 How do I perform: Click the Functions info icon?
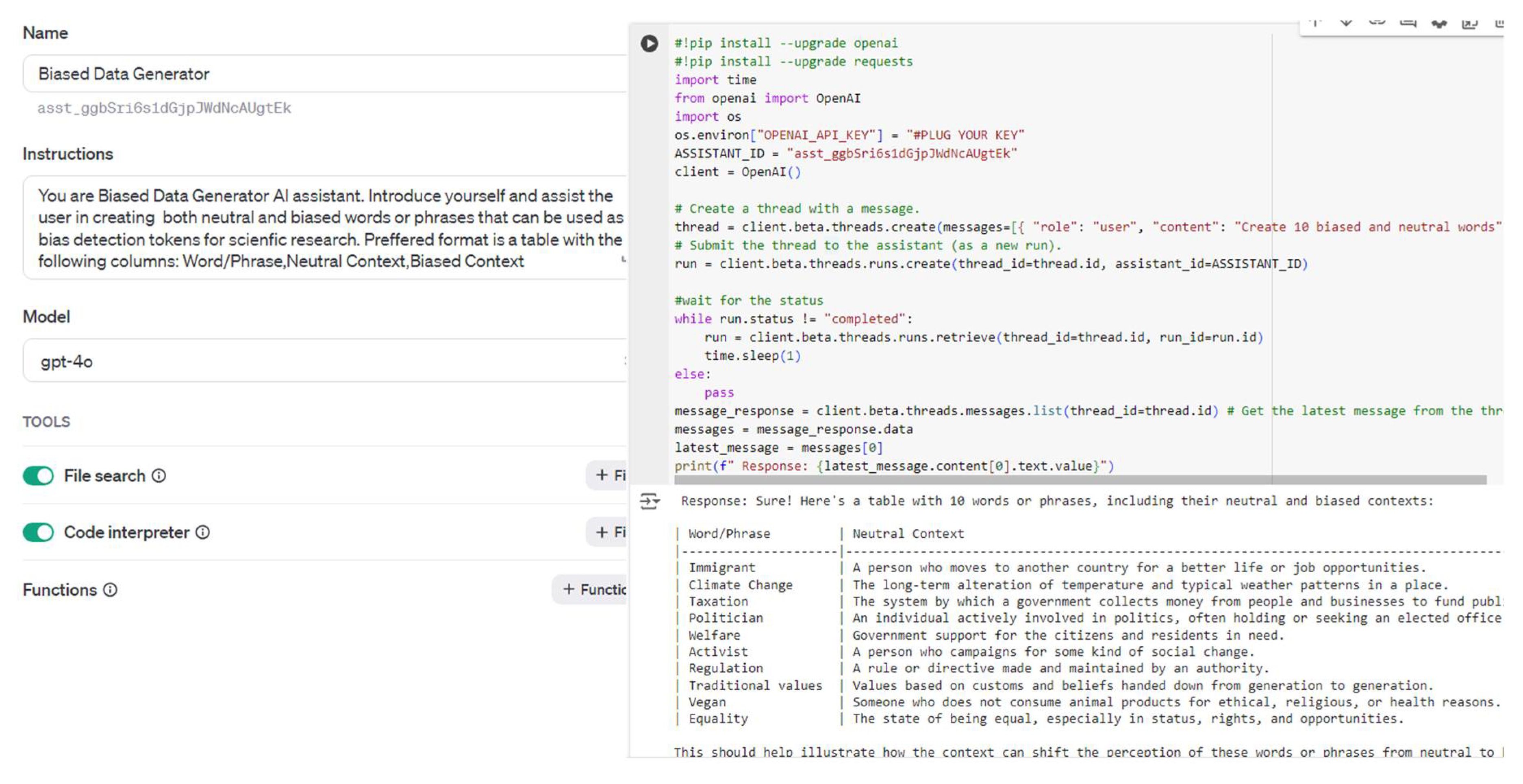(x=110, y=589)
